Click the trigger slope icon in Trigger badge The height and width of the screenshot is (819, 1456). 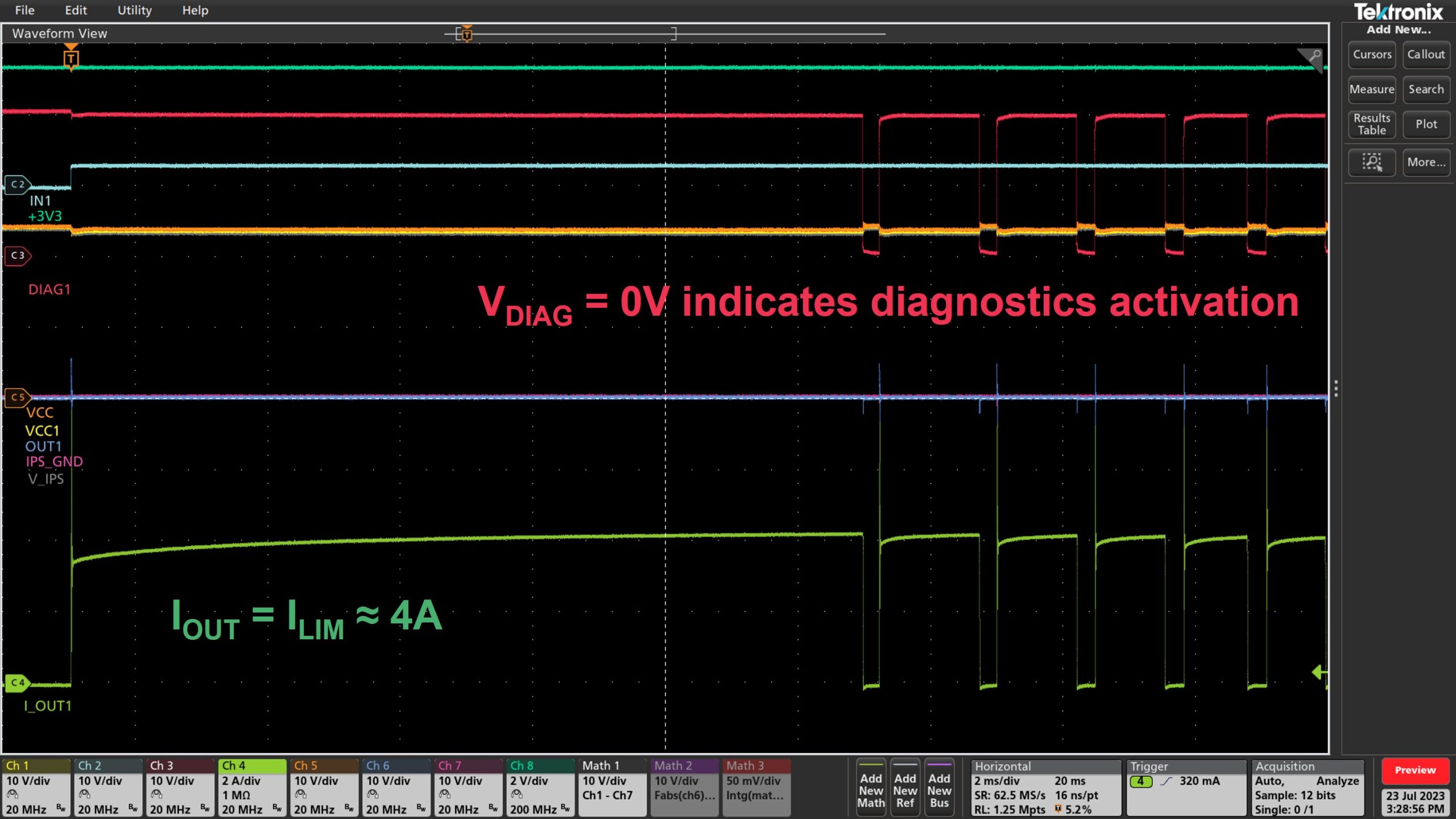1167,781
